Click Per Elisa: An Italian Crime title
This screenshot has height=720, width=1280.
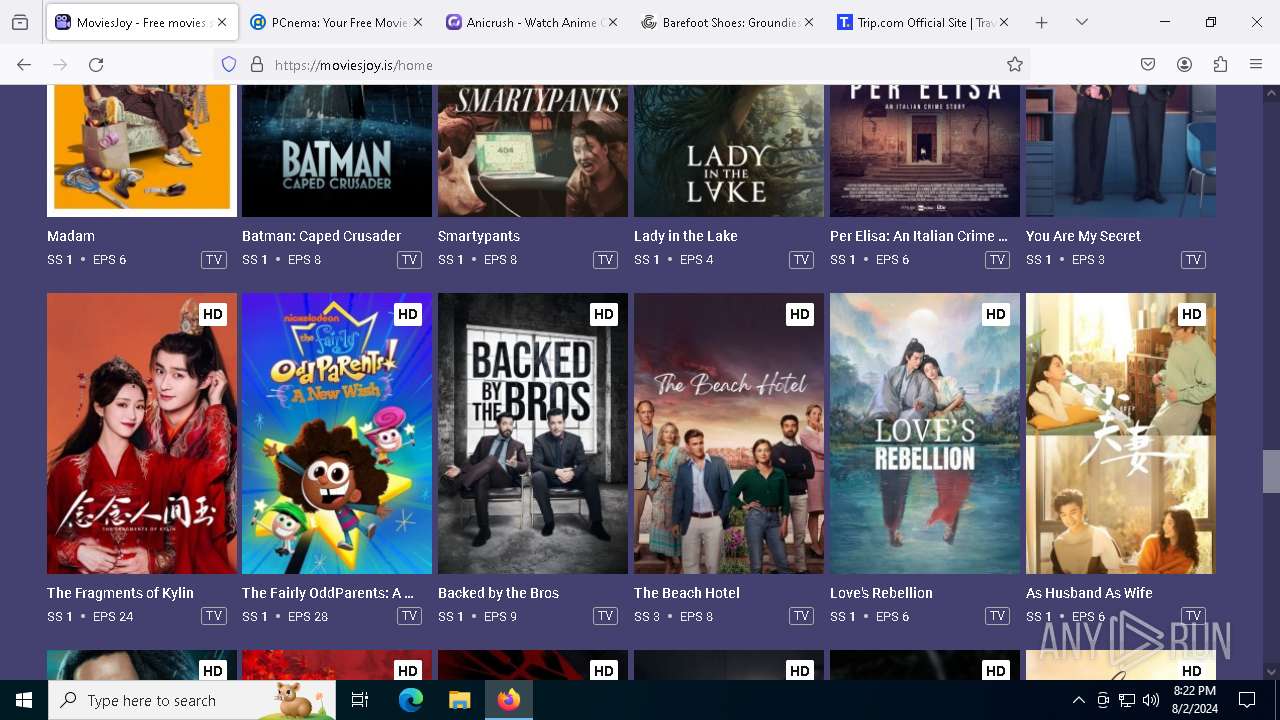(x=919, y=236)
